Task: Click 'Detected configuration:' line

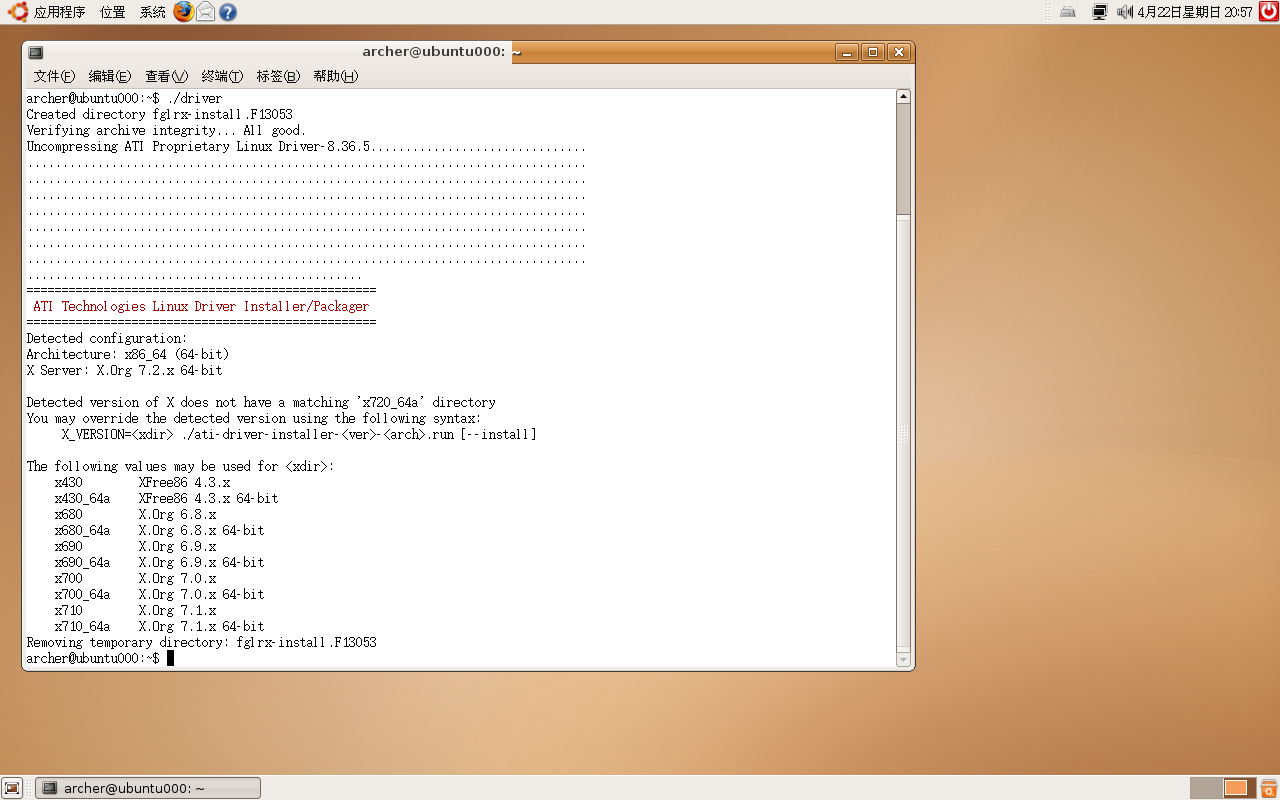Action: click(106, 338)
